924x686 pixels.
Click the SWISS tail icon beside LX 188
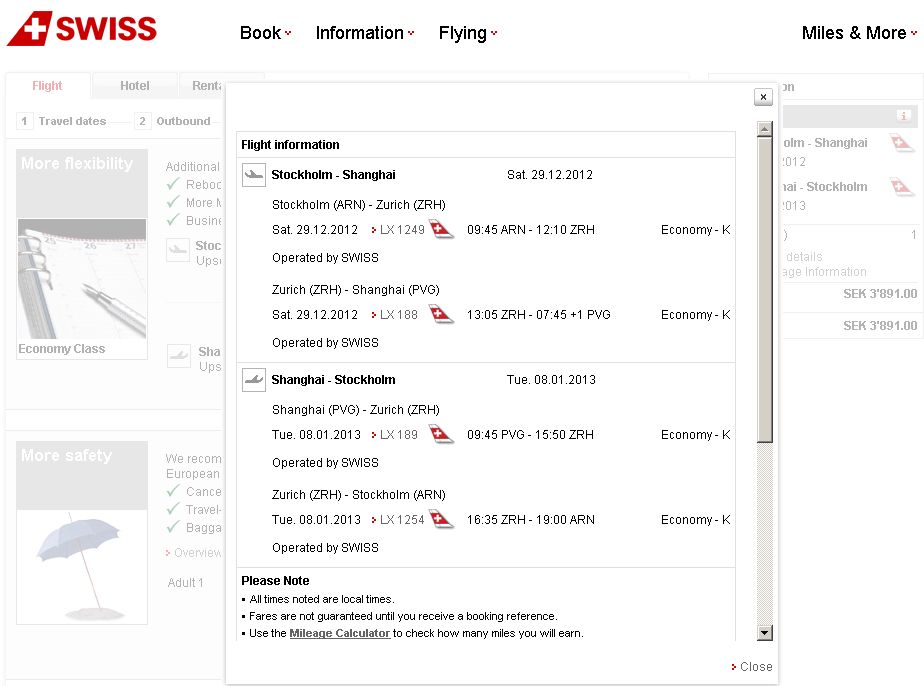coord(441,315)
